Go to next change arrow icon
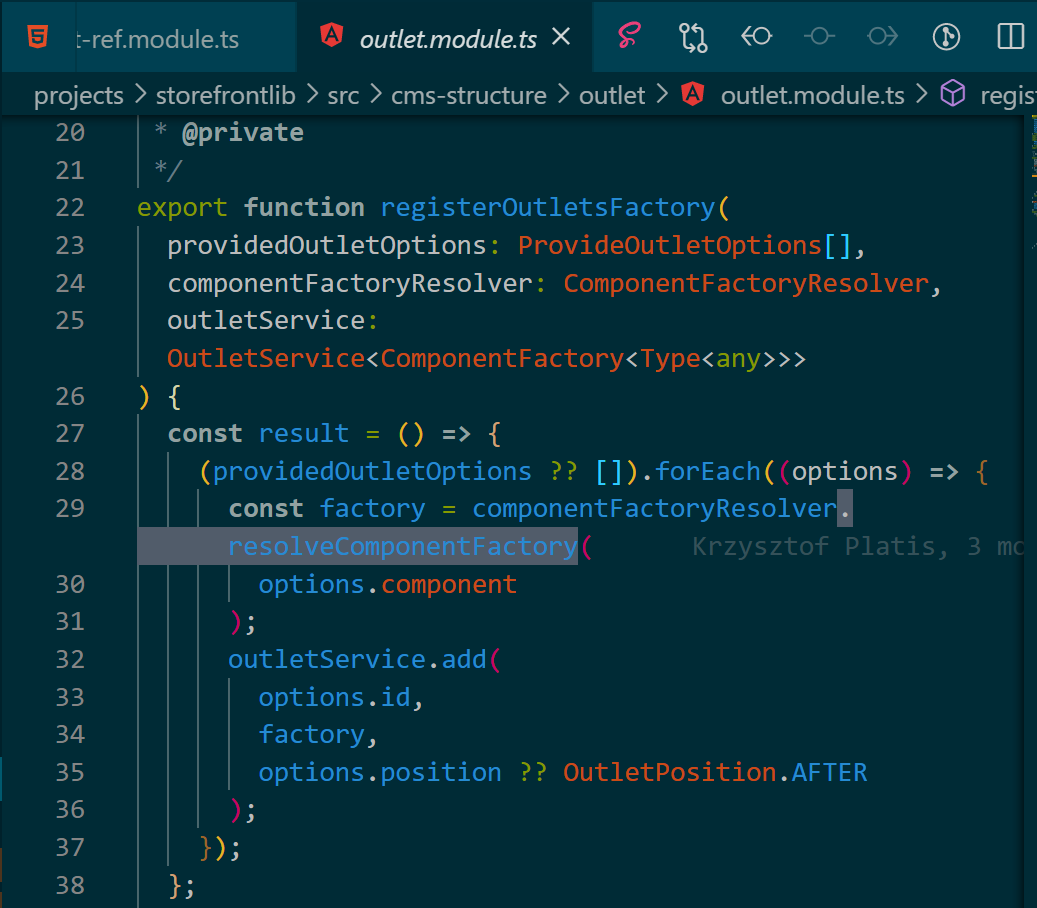This screenshot has width=1037, height=908. [882, 36]
